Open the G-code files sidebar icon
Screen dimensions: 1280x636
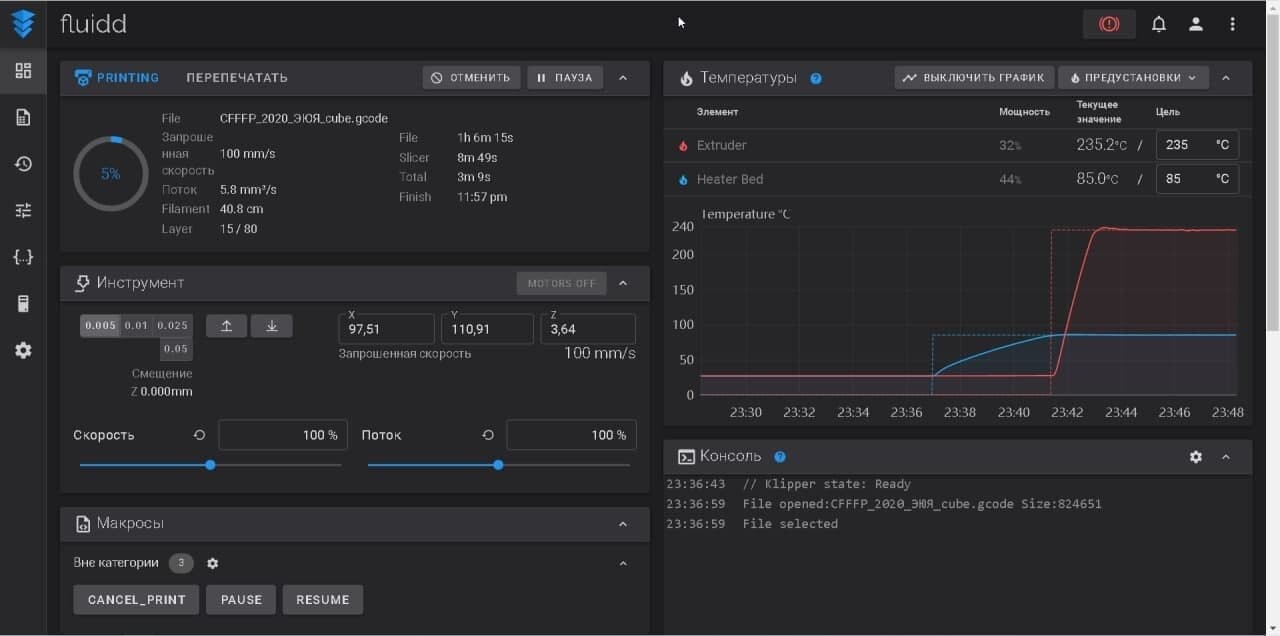[23, 118]
